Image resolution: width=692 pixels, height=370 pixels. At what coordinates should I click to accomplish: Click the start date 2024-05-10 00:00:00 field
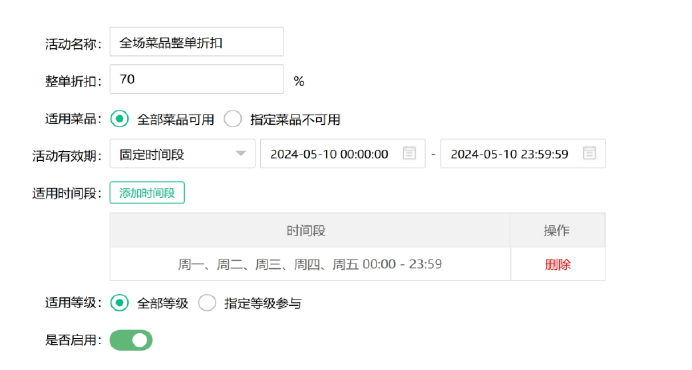point(343,154)
